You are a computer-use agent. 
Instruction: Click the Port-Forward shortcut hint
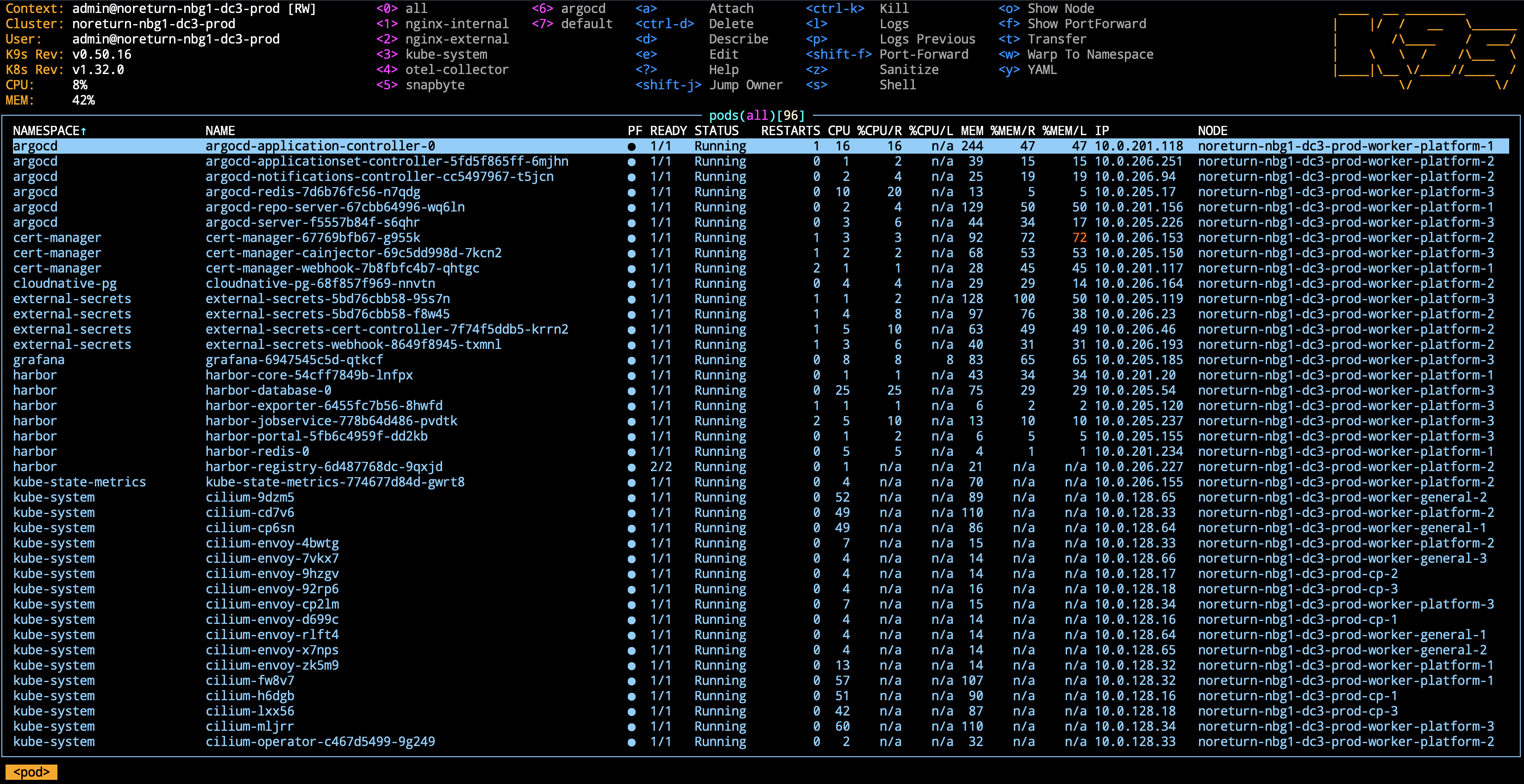(x=924, y=55)
